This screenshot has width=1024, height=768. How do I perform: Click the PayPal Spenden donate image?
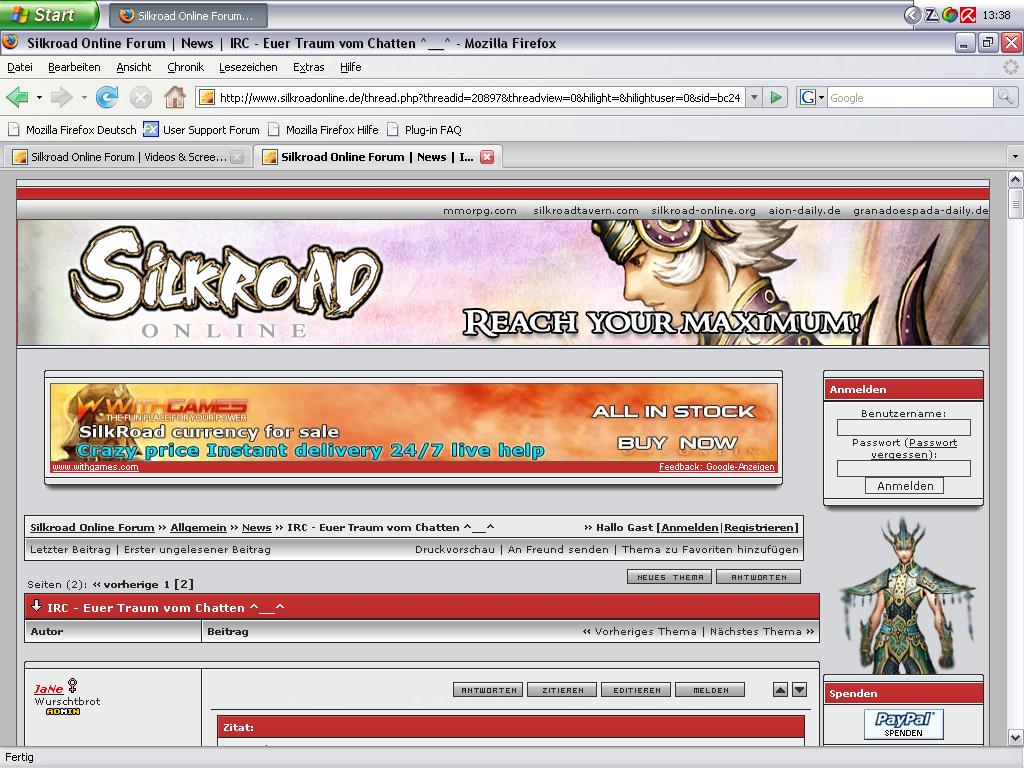pos(903,724)
